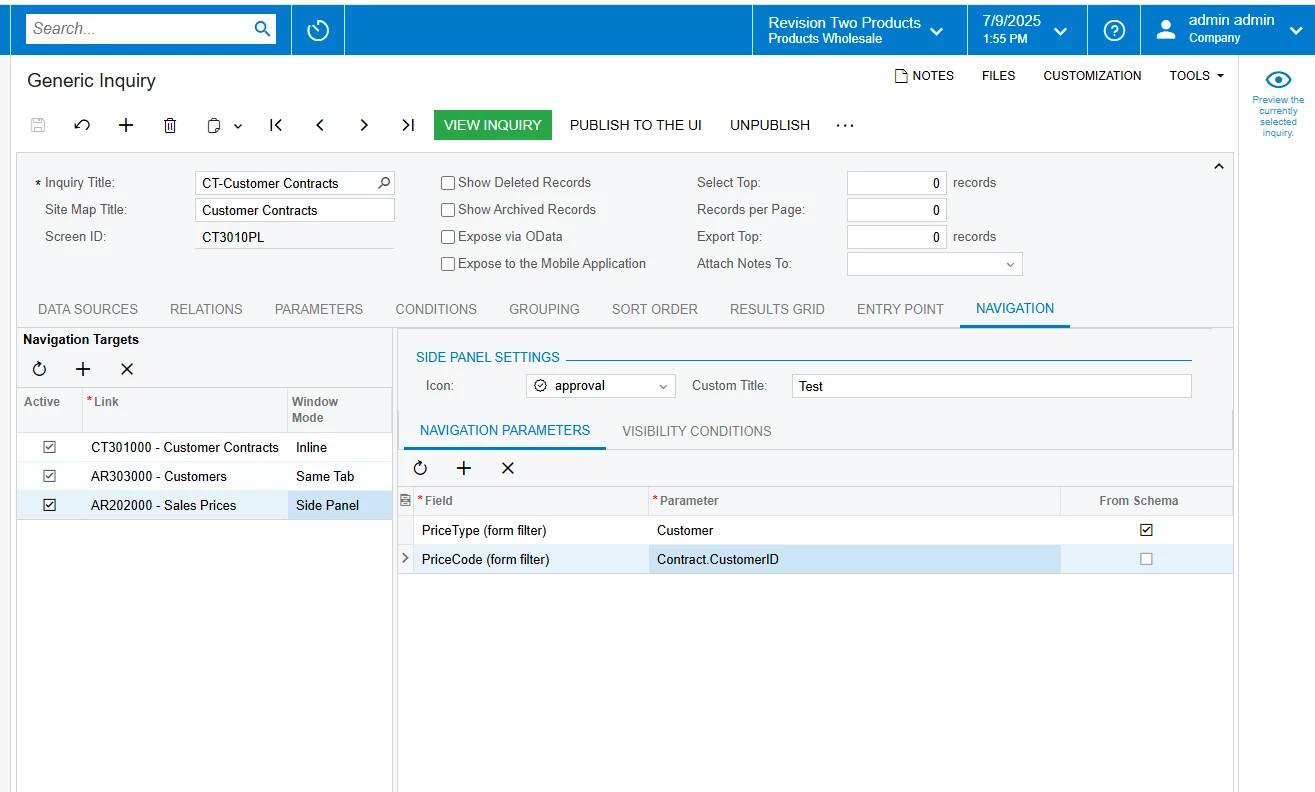Open the TOOLS dropdown menu
The height and width of the screenshot is (792, 1315).
click(1197, 76)
